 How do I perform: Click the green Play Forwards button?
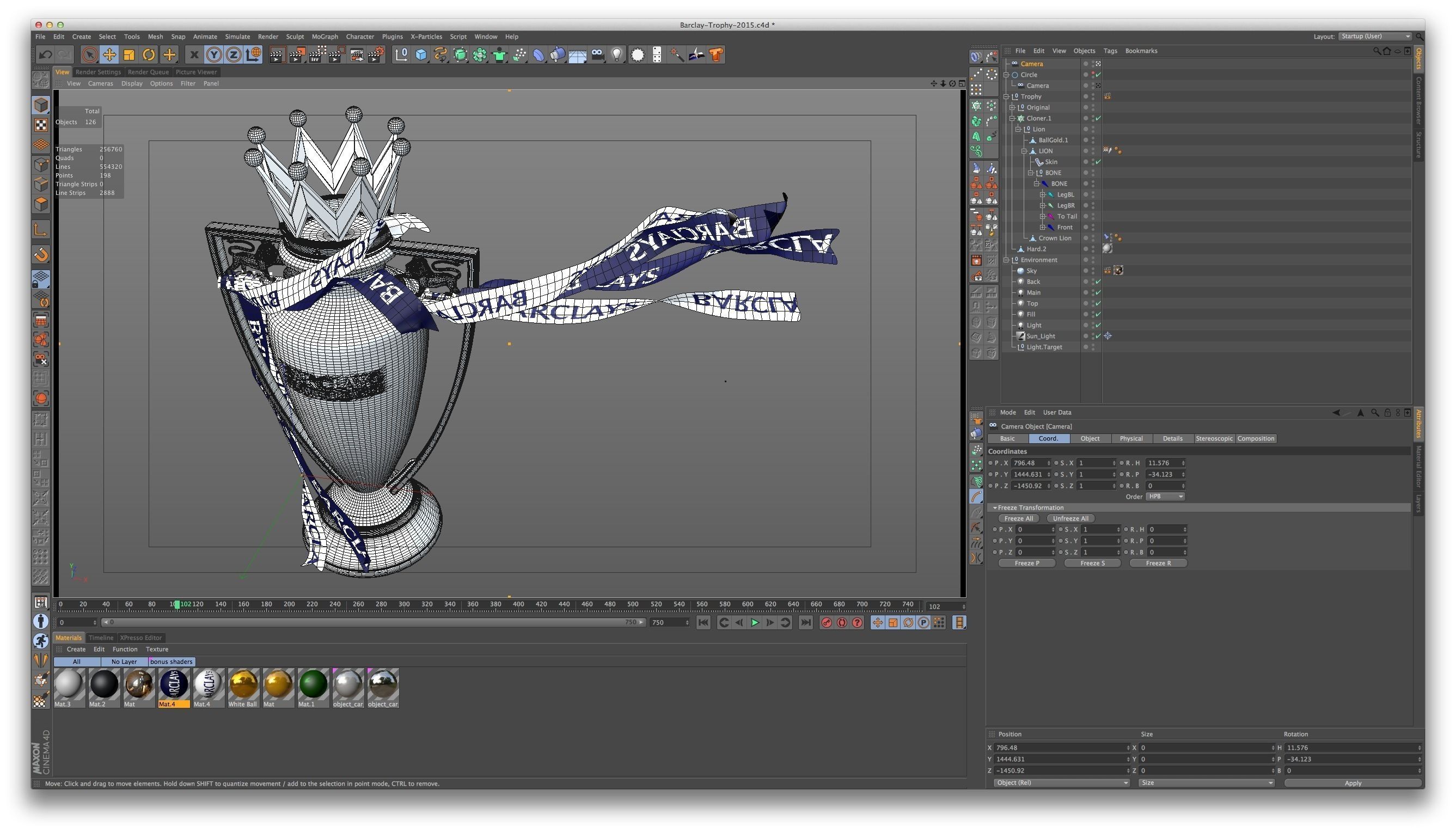755,623
